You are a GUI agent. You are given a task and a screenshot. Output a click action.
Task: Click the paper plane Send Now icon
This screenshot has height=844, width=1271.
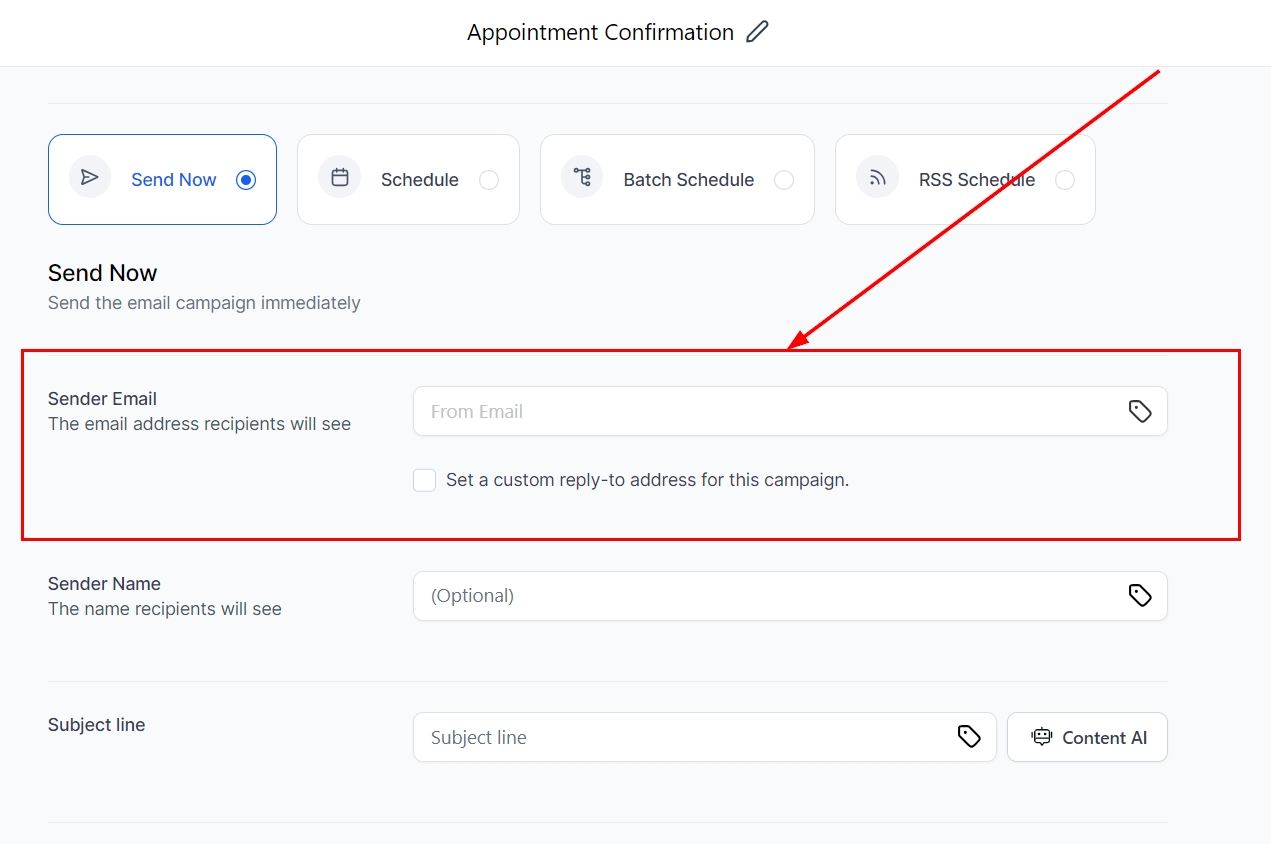(90, 178)
